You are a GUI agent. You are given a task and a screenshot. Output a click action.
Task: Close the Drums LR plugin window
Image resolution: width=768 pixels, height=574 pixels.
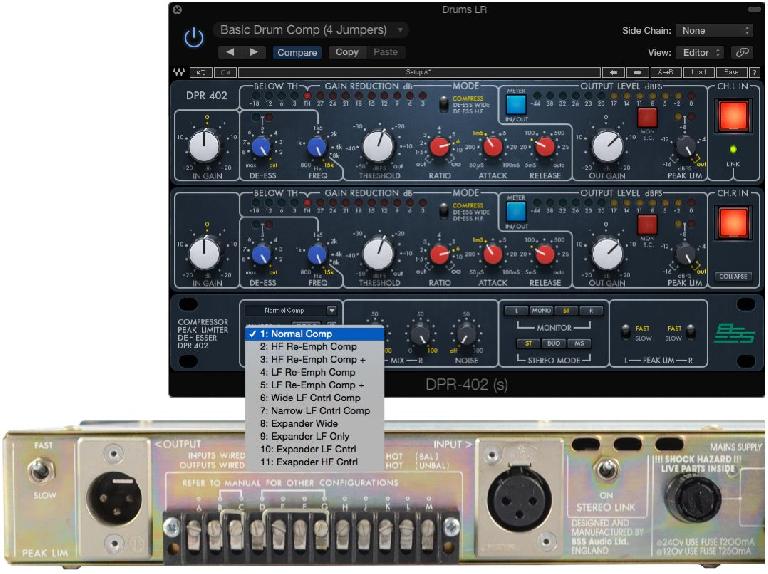tap(177, 9)
